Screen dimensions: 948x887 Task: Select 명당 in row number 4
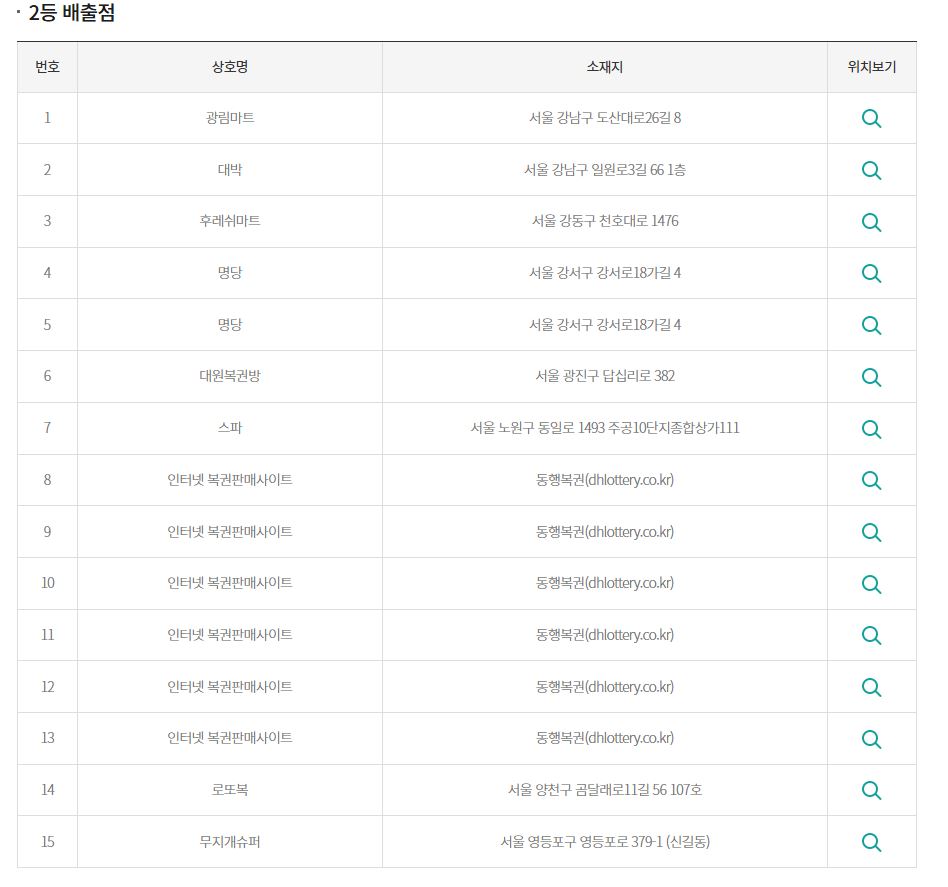click(230, 273)
